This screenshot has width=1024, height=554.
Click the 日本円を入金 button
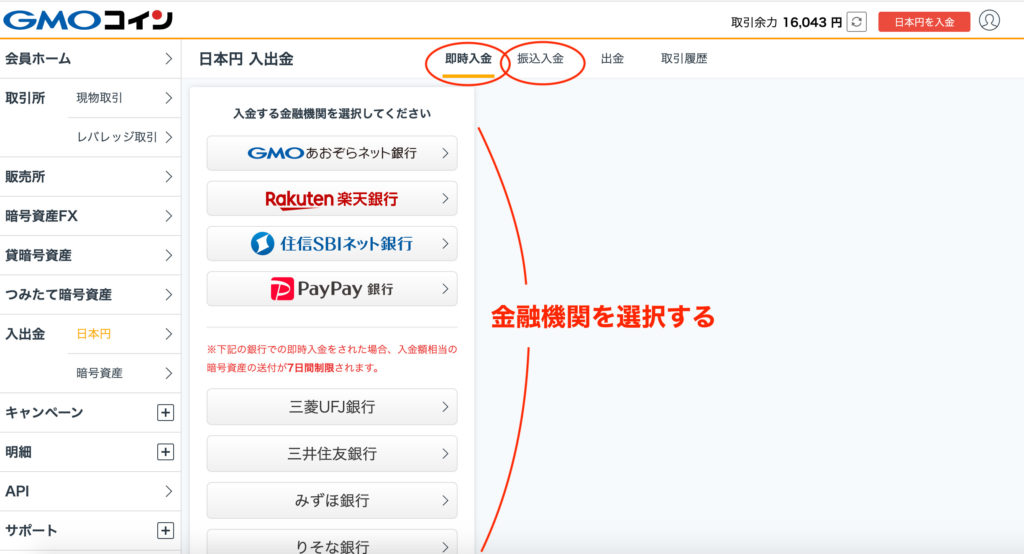click(x=923, y=22)
